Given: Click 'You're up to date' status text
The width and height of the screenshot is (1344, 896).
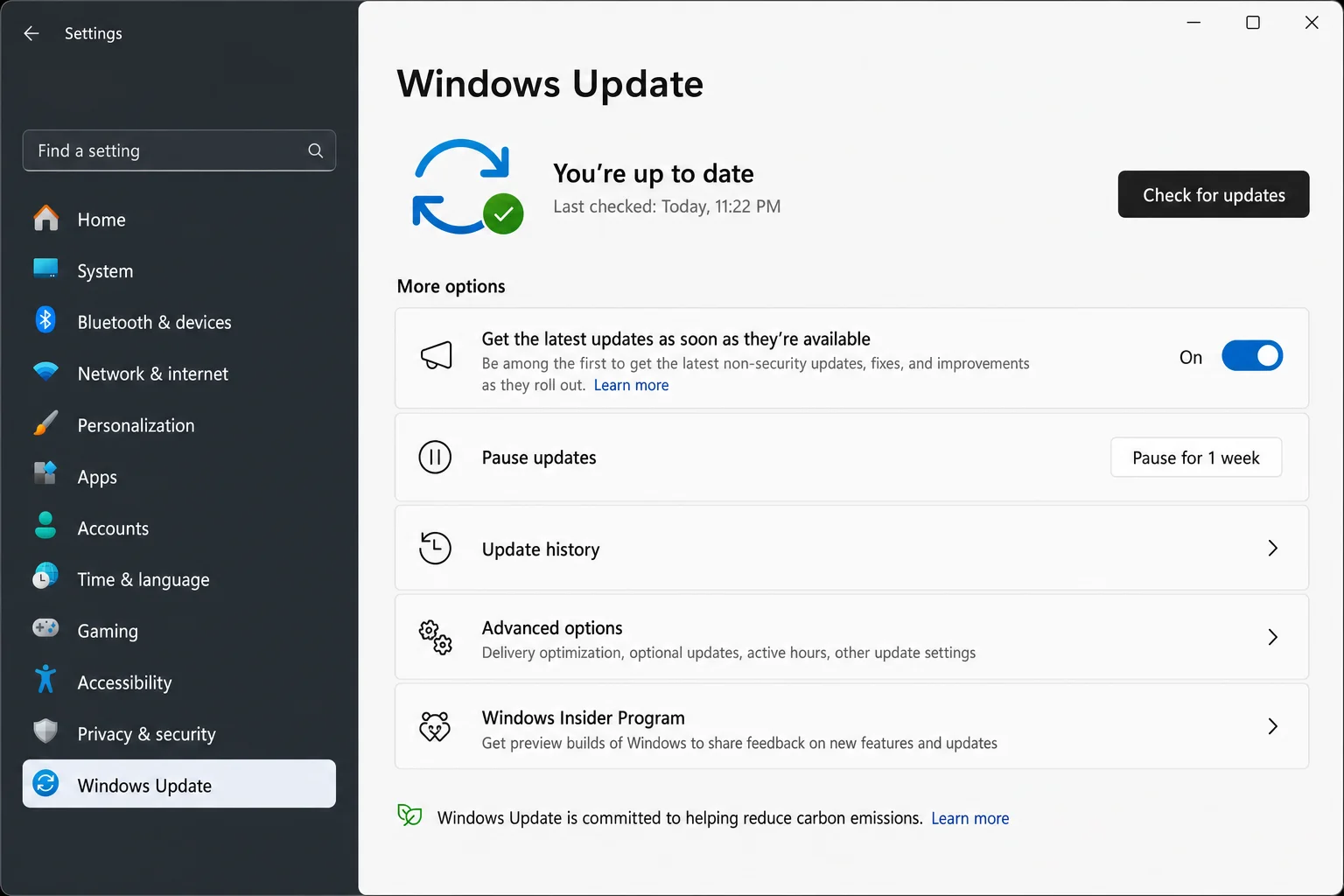Looking at the screenshot, I should (653, 173).
